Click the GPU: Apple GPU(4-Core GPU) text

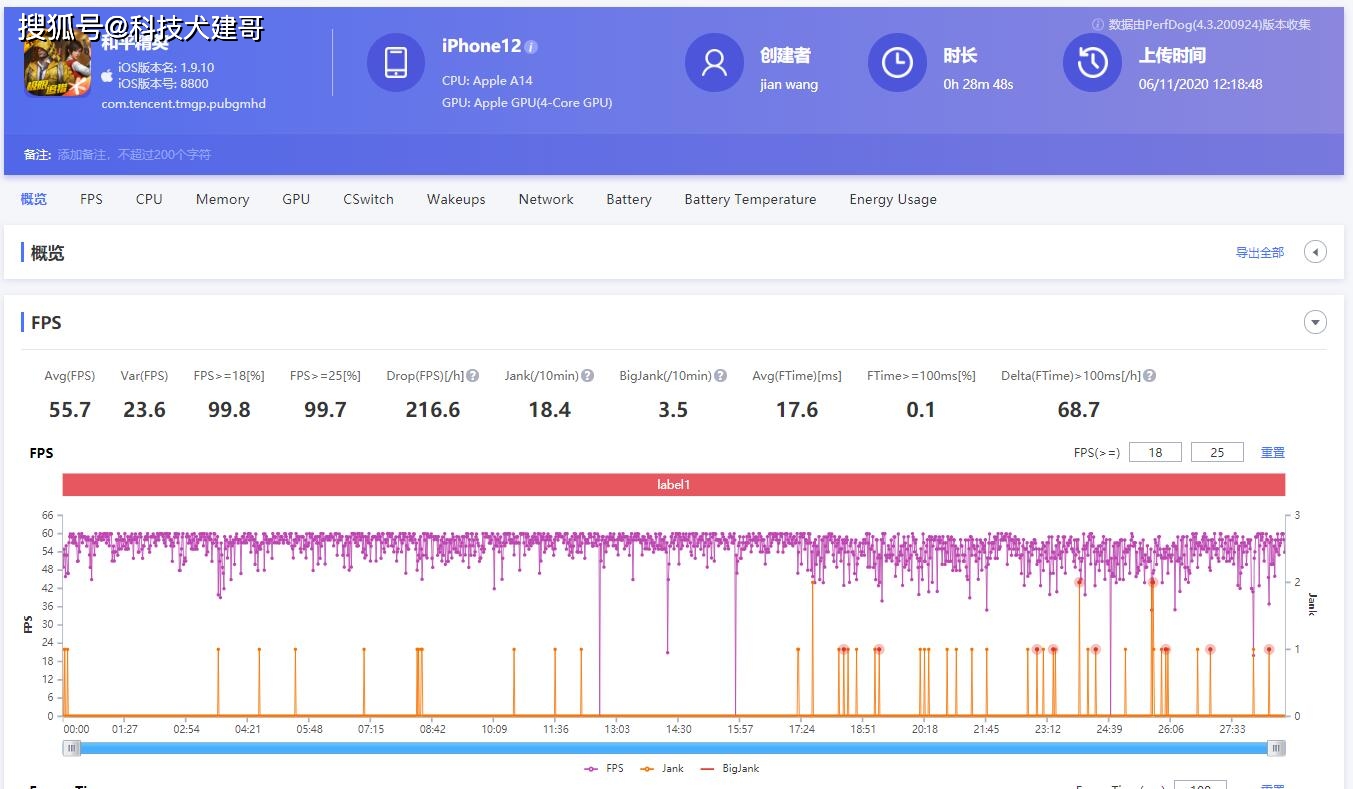pos(527,102)
